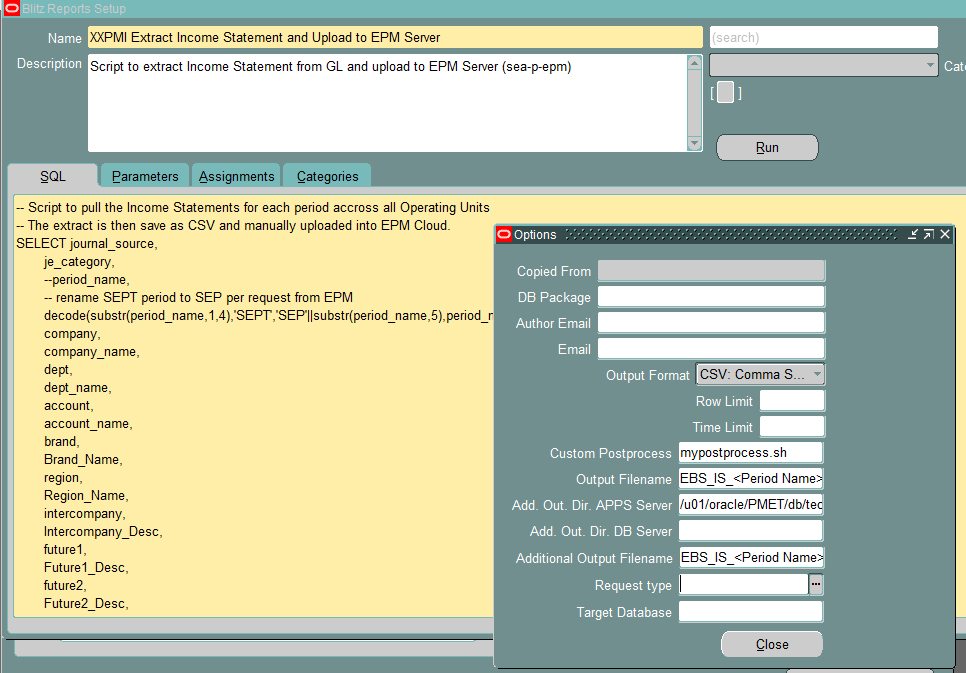Click the first SQL comment about Operating Units
Image resolution: width=966 pixels, height=673 pixels.
[x=253, y=208]
